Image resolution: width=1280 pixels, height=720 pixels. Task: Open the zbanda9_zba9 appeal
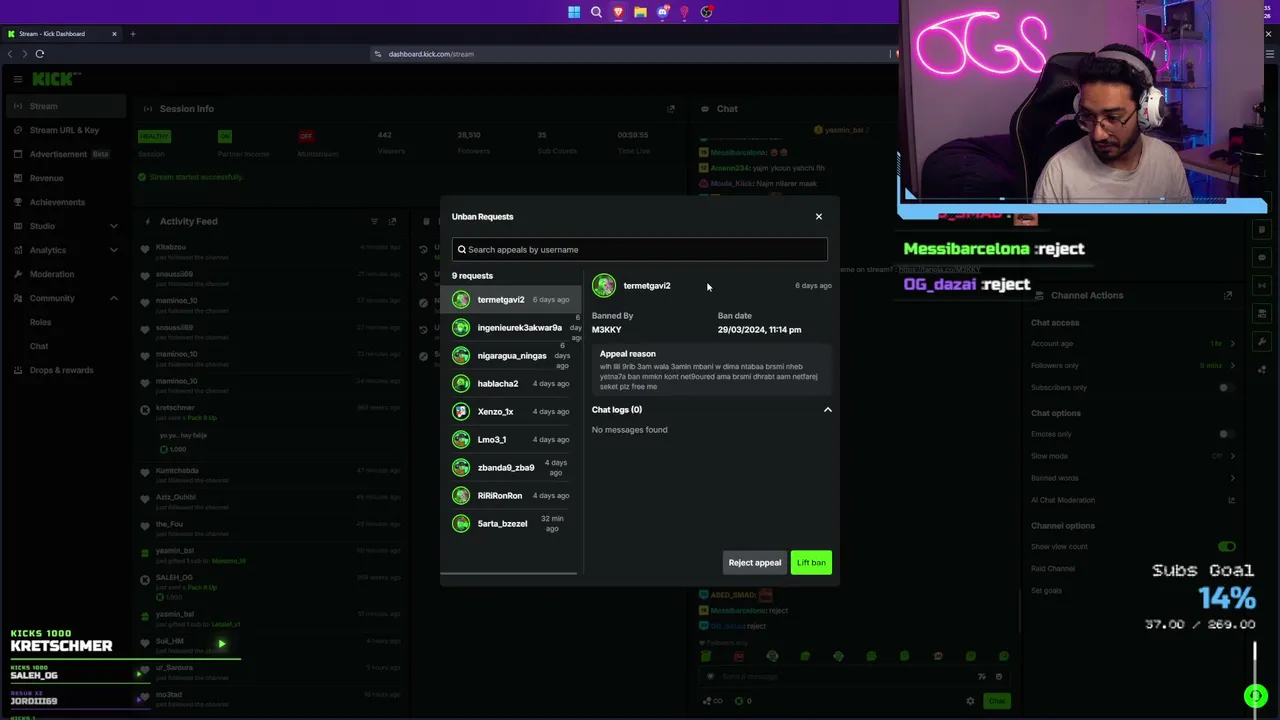(511, 468)
